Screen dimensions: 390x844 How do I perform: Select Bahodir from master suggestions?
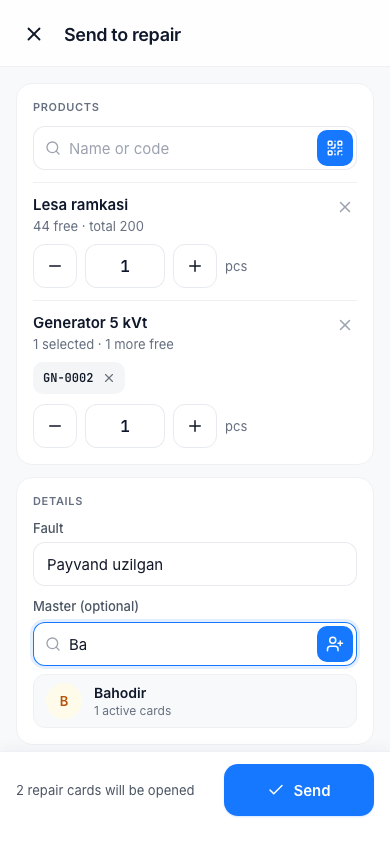pyautogui.click(x=195, y=701)
